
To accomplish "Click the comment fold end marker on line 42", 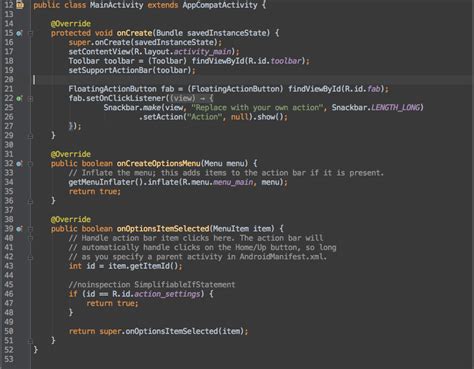I will pyautogui.click(x=30, y=257).
